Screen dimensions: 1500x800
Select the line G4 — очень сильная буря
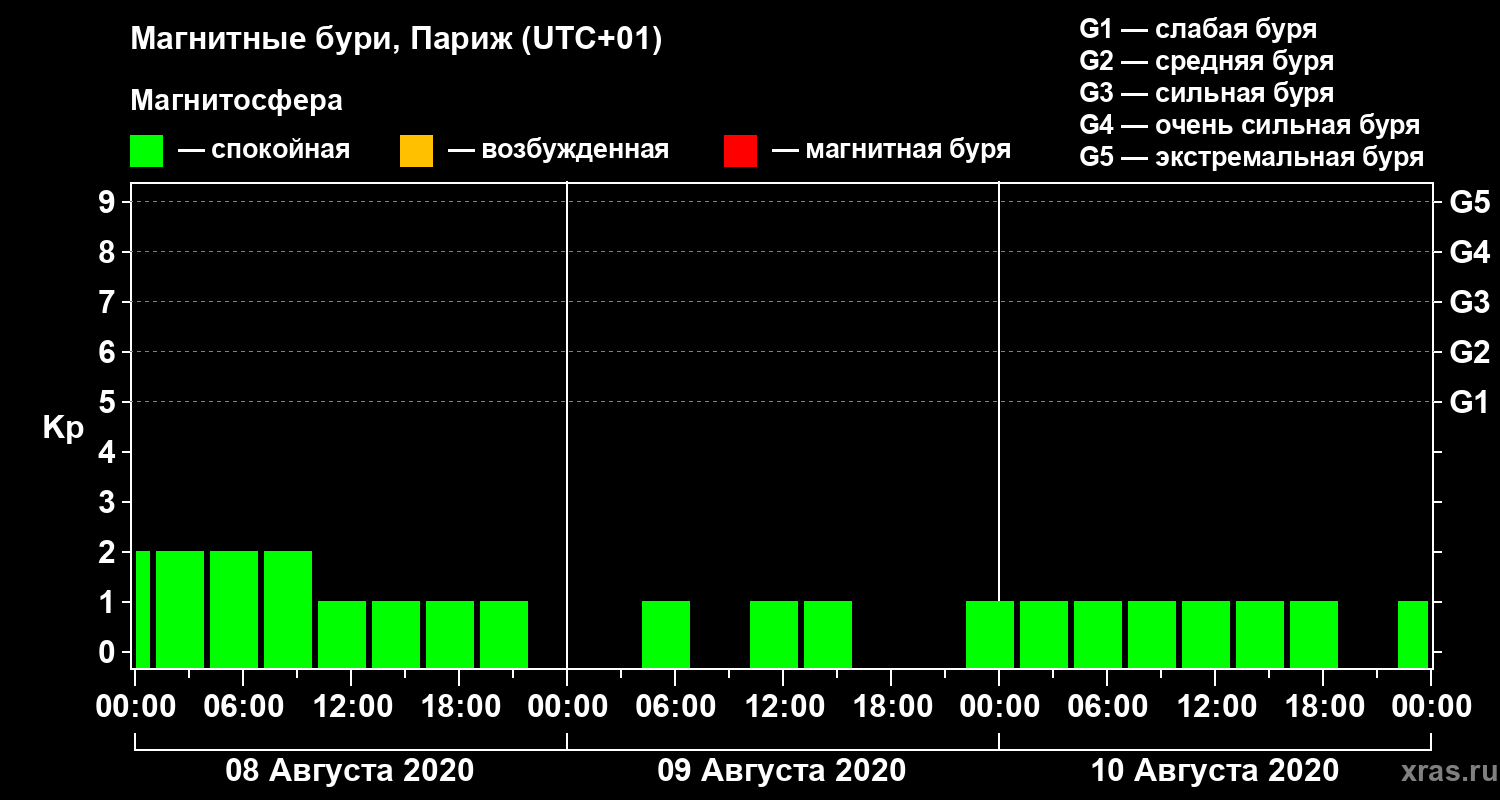pos(1250,125)
